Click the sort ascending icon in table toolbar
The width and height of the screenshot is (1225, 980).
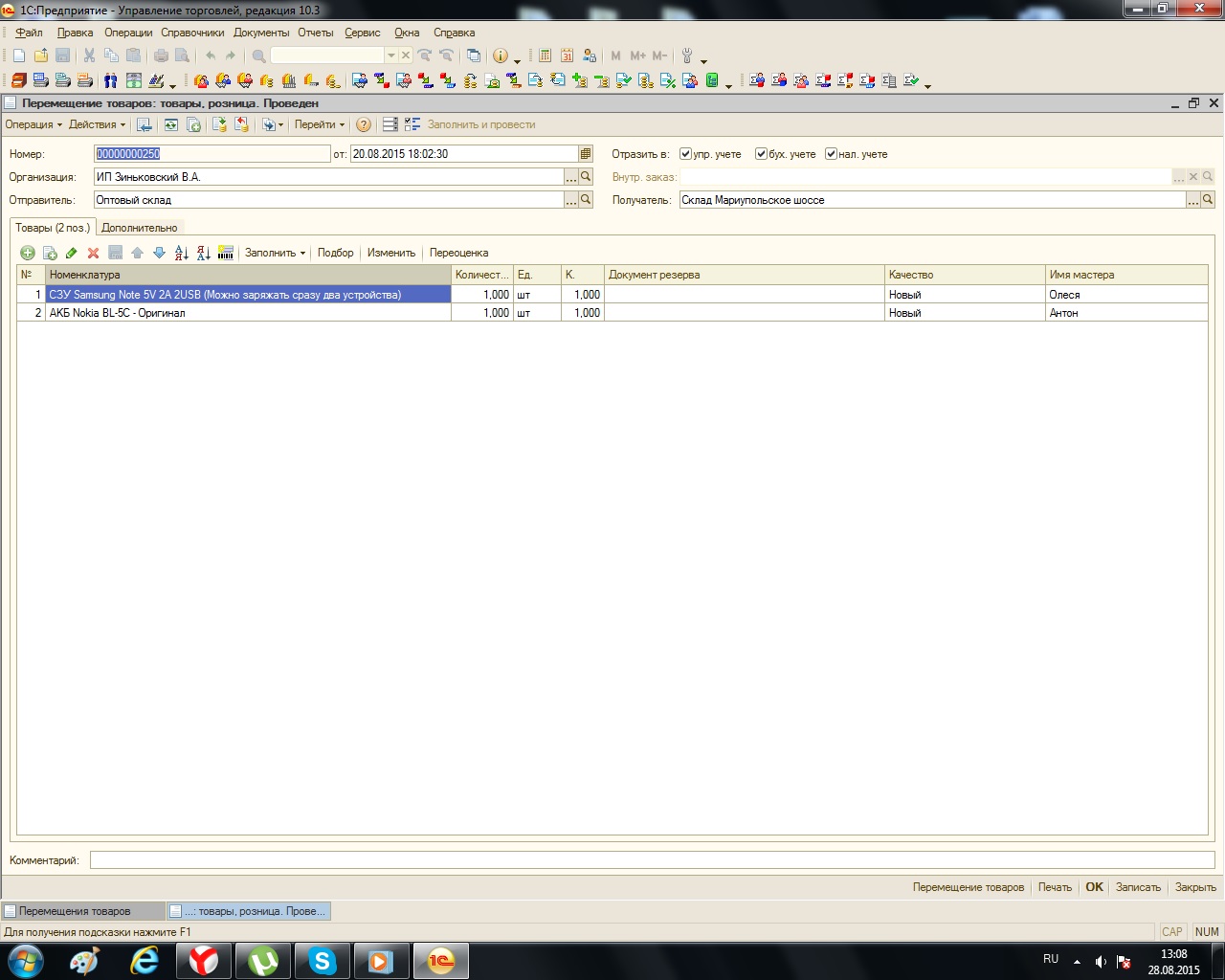click(181, 253)
